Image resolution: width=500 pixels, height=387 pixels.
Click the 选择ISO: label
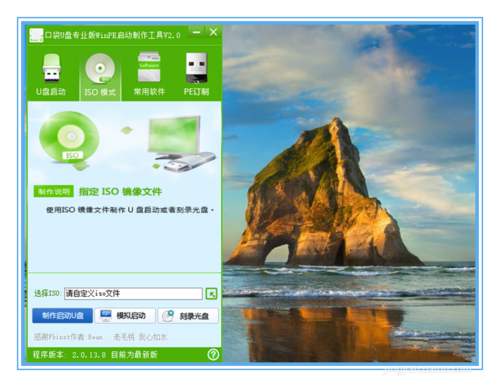coord(47,293)
